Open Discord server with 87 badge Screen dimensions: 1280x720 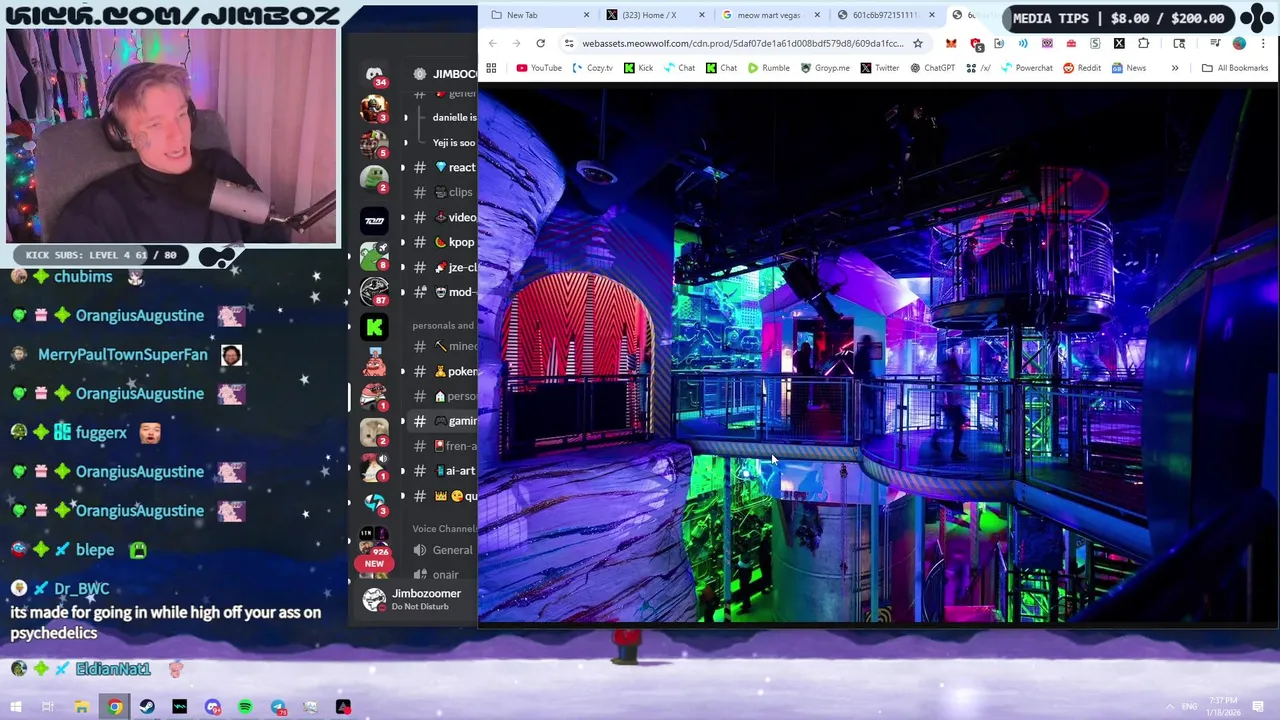tap(374, 291)
